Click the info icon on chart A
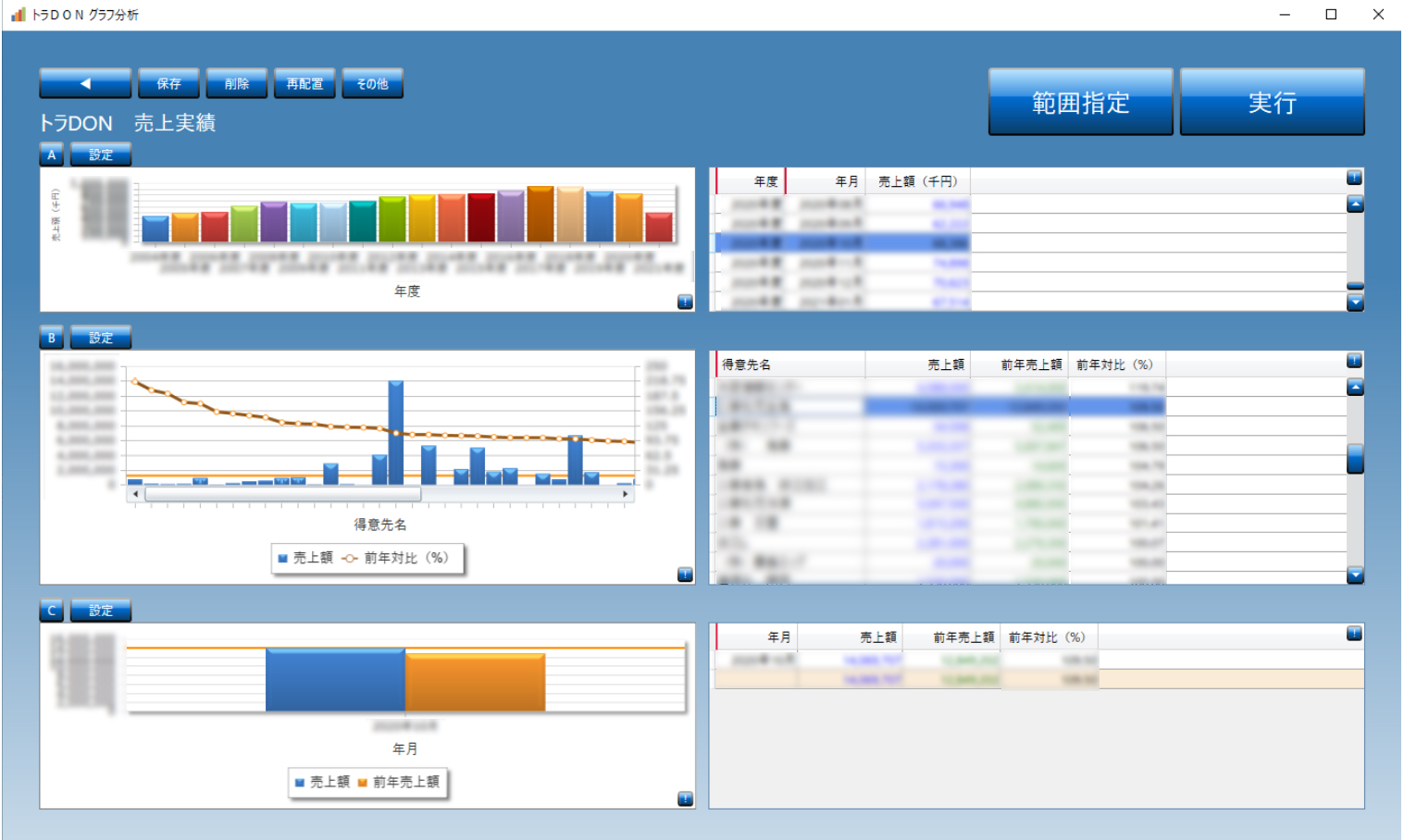 tap(685, 302)
